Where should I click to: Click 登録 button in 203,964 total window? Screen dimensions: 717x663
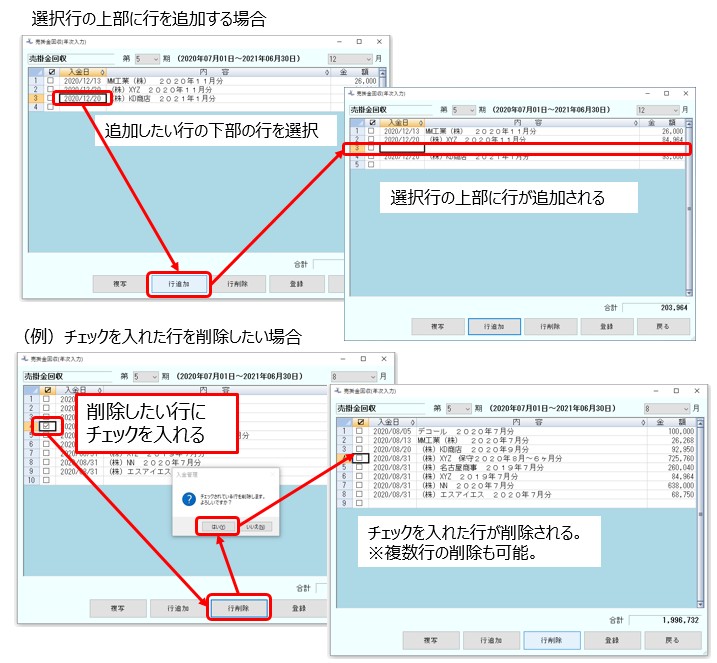(x=606, y=326)
